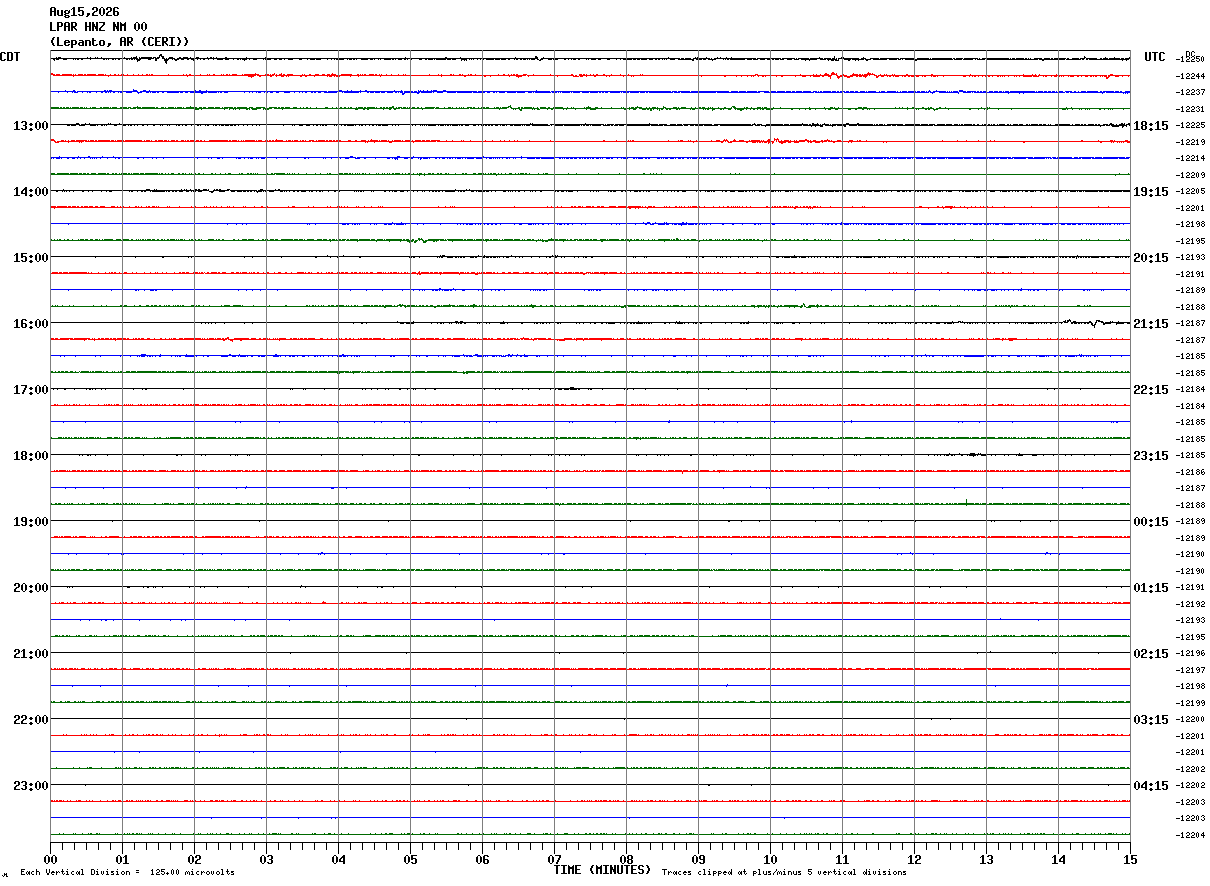Image resolution: width=1210 pixels, height=886 pixels.
Task: Click the UTC timezone label
Action: [1155, 57]
